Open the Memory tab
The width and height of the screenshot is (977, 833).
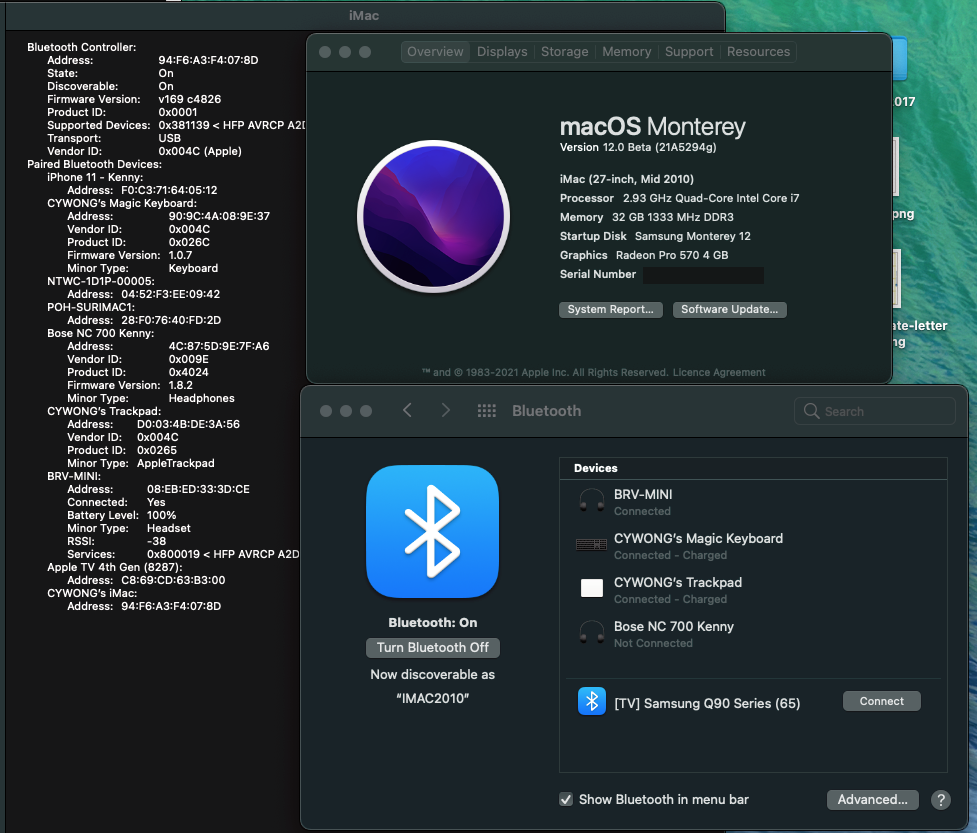pyautogui.click(x=626, y=52)
